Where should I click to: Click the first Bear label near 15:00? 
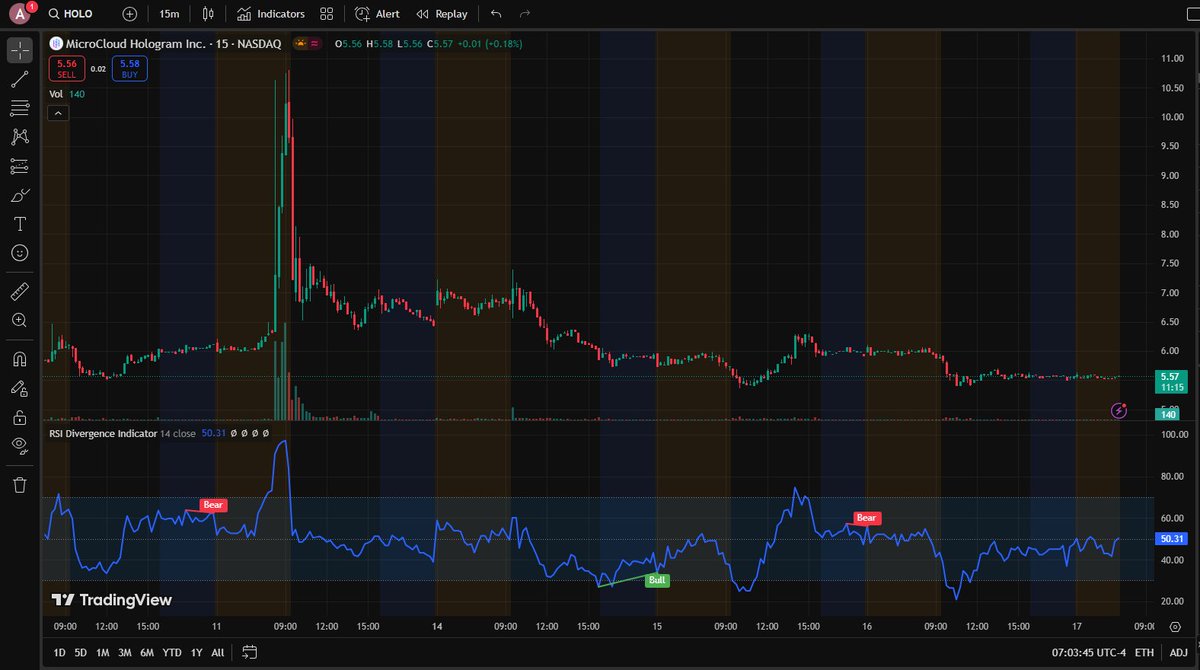coord(213,505)
